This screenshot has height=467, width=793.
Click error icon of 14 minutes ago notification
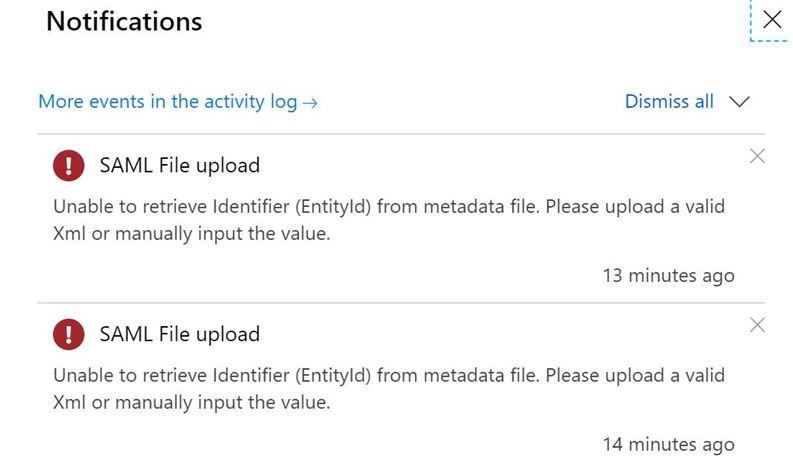[68, 334]
